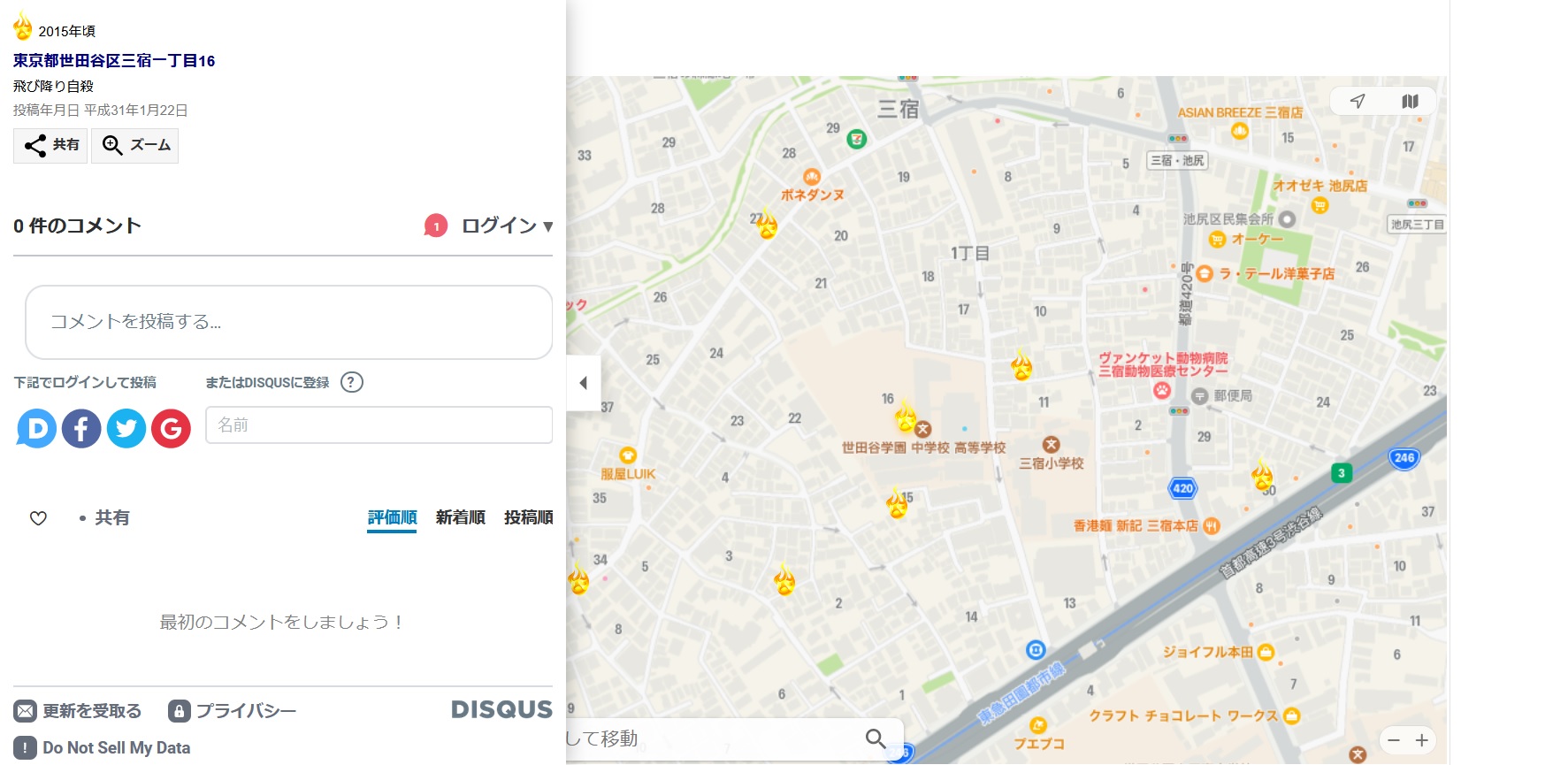Click the map search magnifier icon

(876, 738)
